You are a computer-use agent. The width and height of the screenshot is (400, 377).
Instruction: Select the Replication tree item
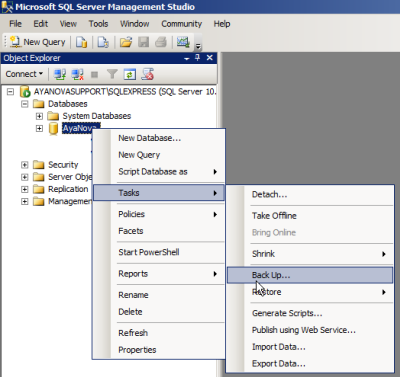(x=68, y=189)
